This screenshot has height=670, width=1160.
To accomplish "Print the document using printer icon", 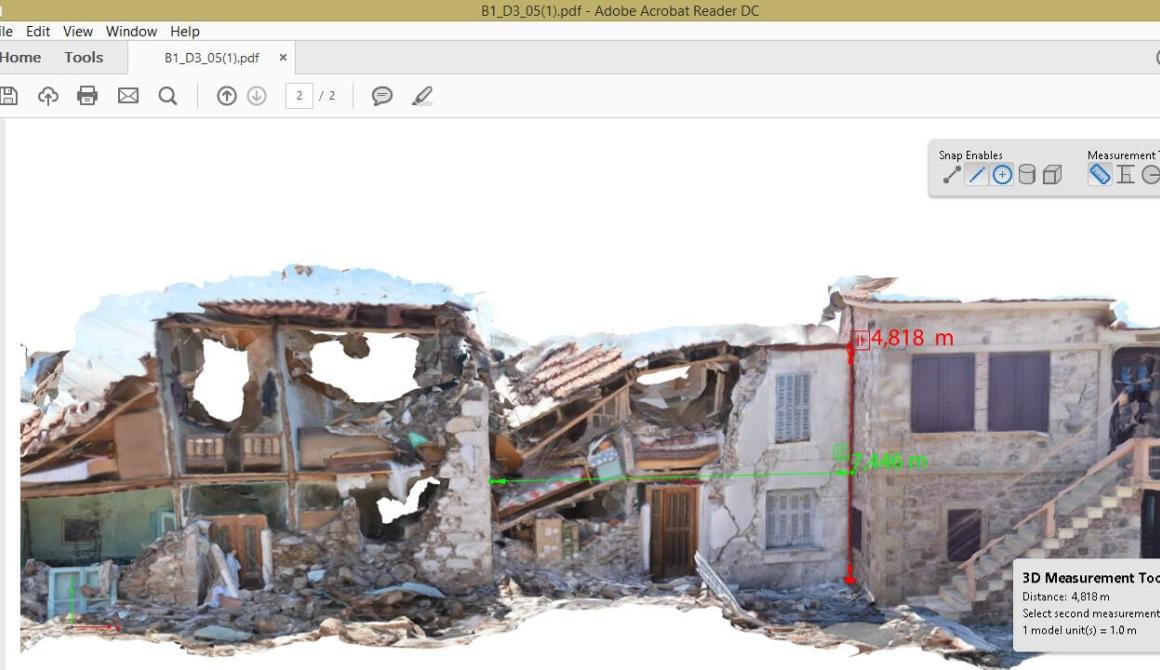I will (87, 95).
